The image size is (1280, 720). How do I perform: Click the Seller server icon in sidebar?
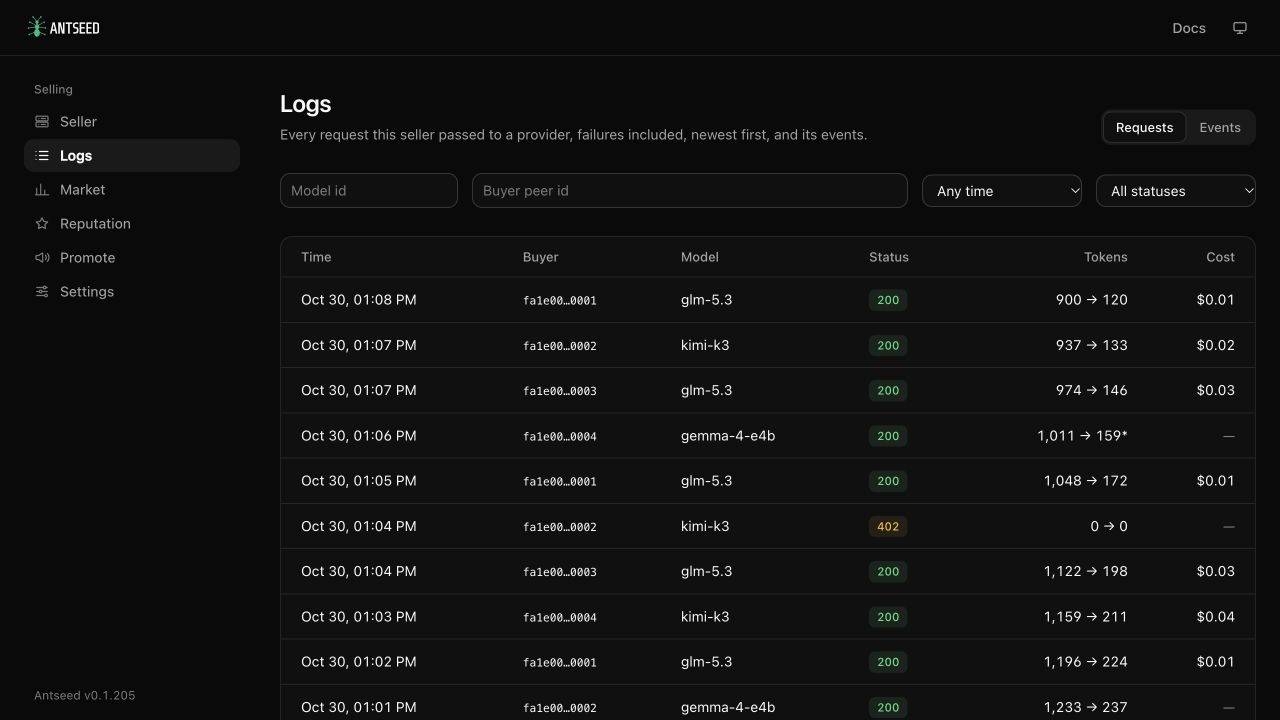point(42,122)
